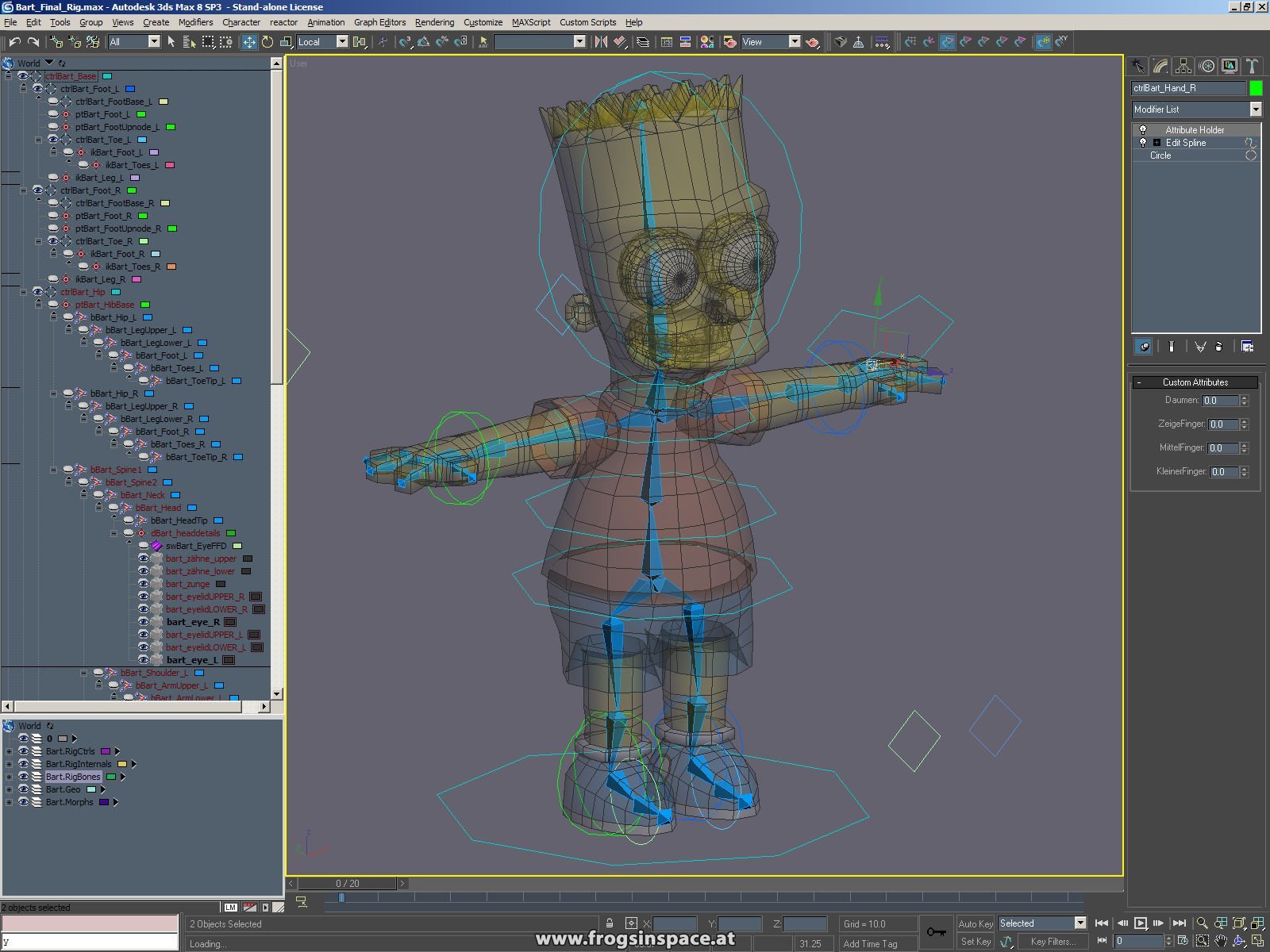This screenshot has height=952, width=1270.
Task: Activate Select and Scale tool
Action: click(286, 42)
